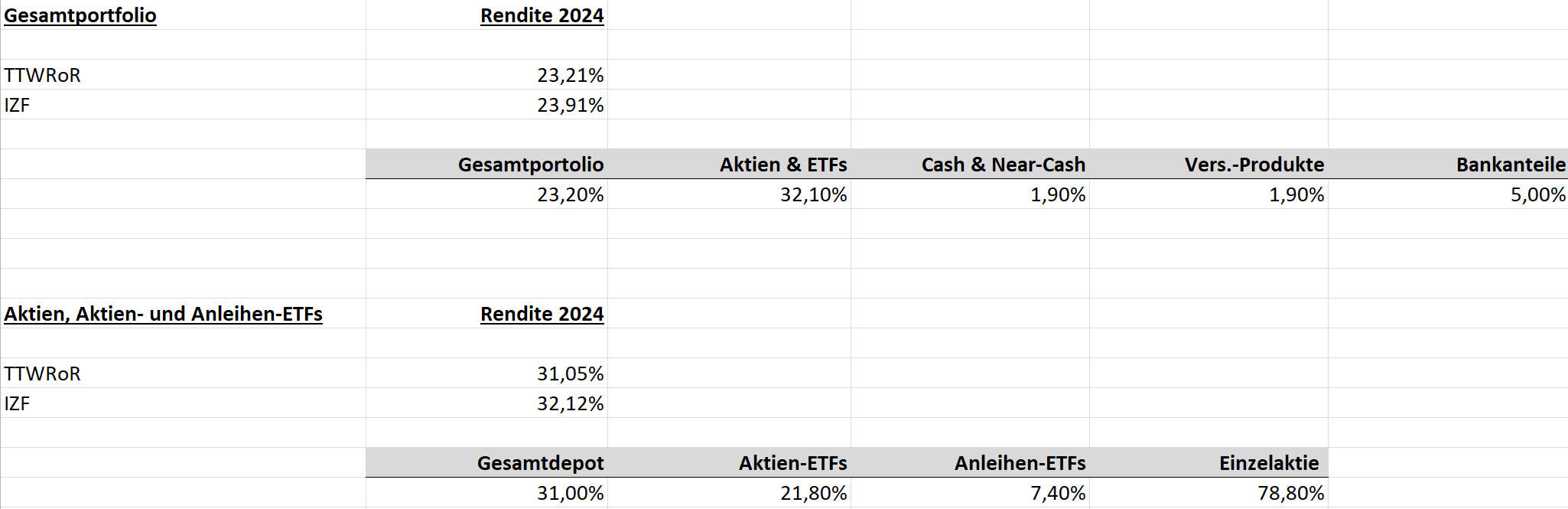Viewport: 1568px width, 509px height.
Task: Click the 78,80% cell under Einzelaktie
Action: tap(1209, 493)
